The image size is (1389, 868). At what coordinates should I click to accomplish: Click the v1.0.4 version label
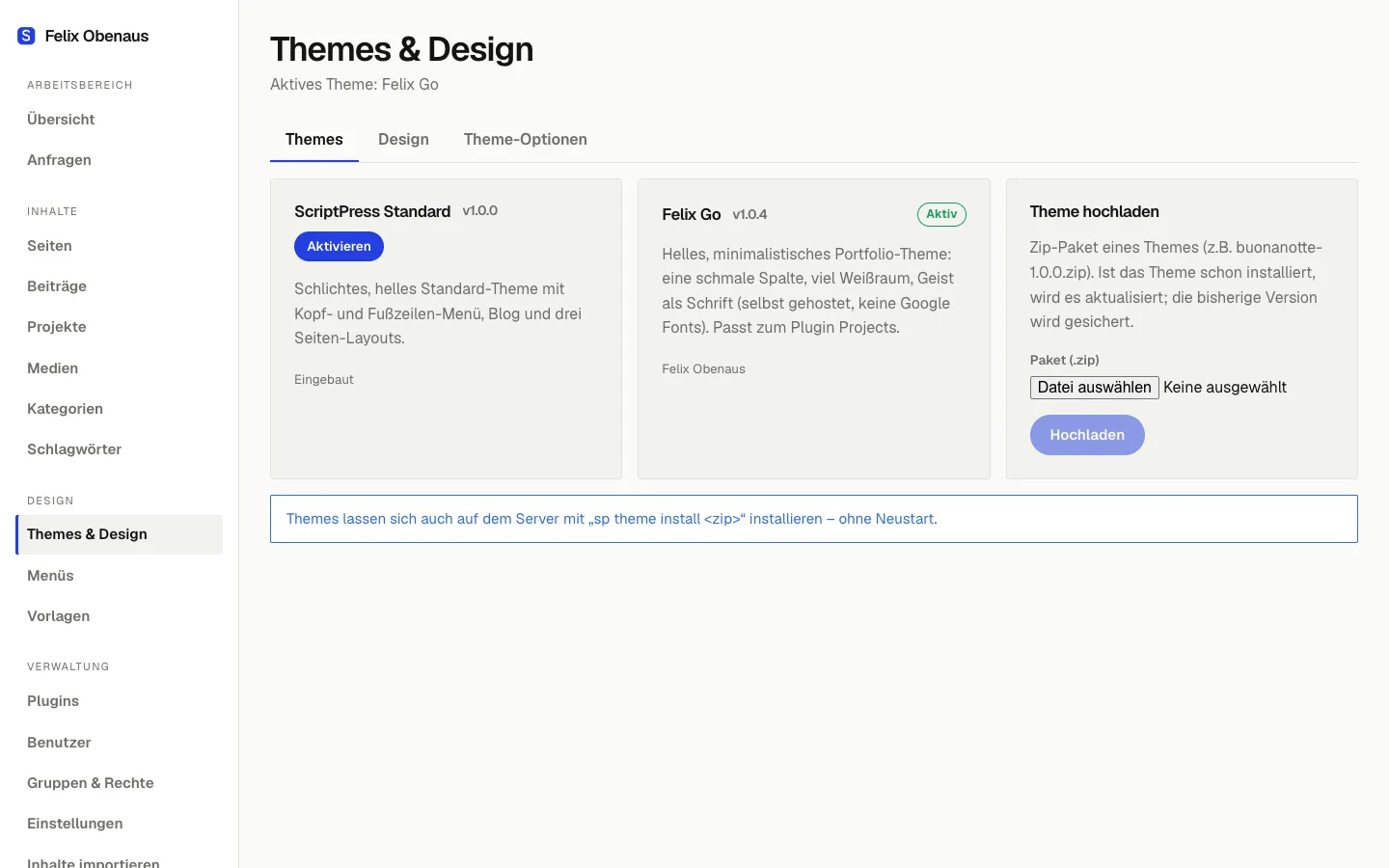click(x=749, y=214)
